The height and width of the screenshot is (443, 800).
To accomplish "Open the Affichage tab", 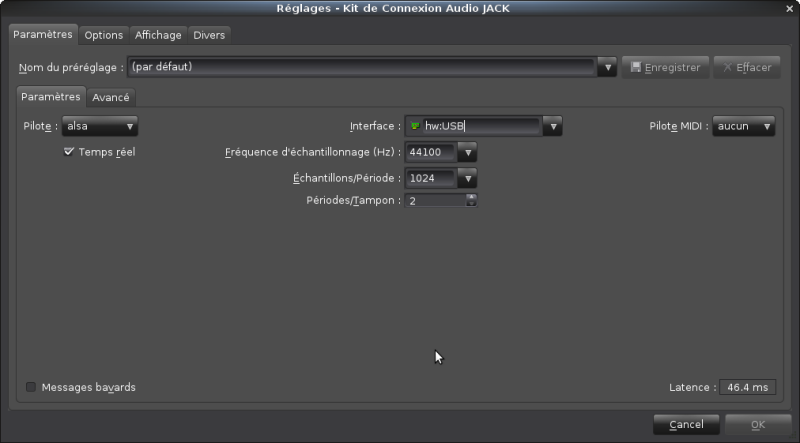I will (158, 35).
